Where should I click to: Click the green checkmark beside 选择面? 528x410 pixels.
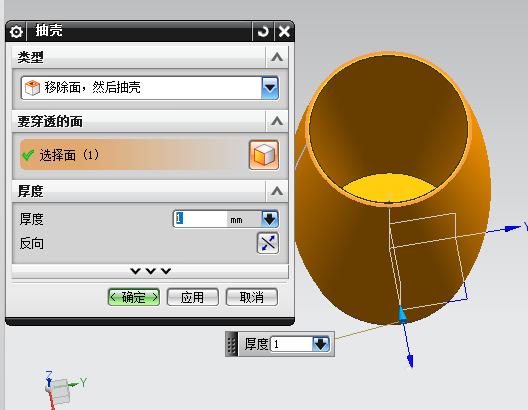pyautogui.click(x=28, y=155)
